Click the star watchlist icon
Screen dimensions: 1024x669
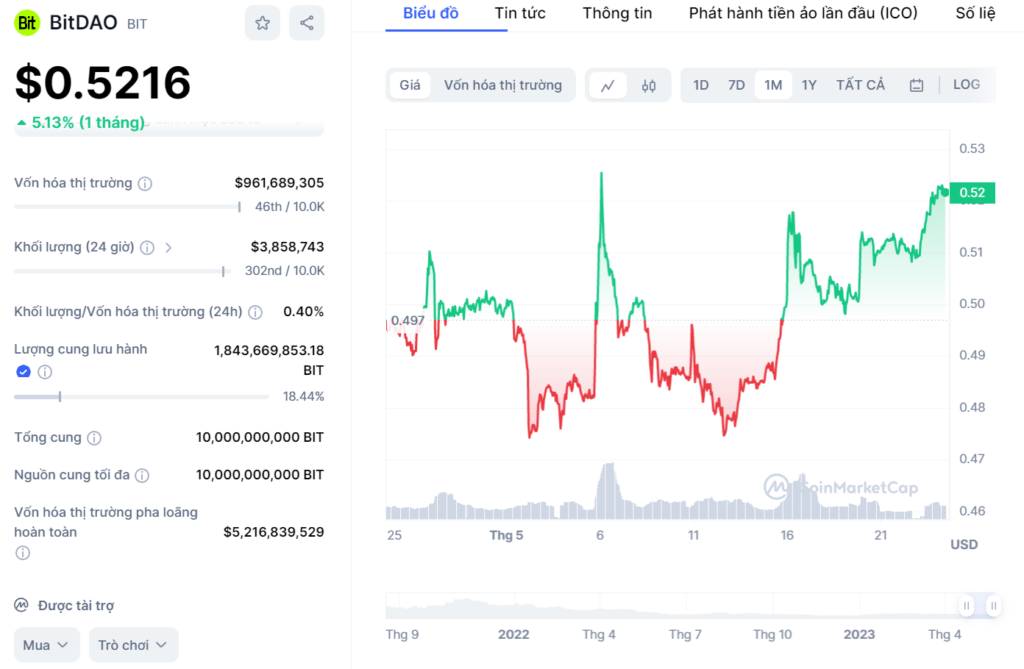coord(262,23)
